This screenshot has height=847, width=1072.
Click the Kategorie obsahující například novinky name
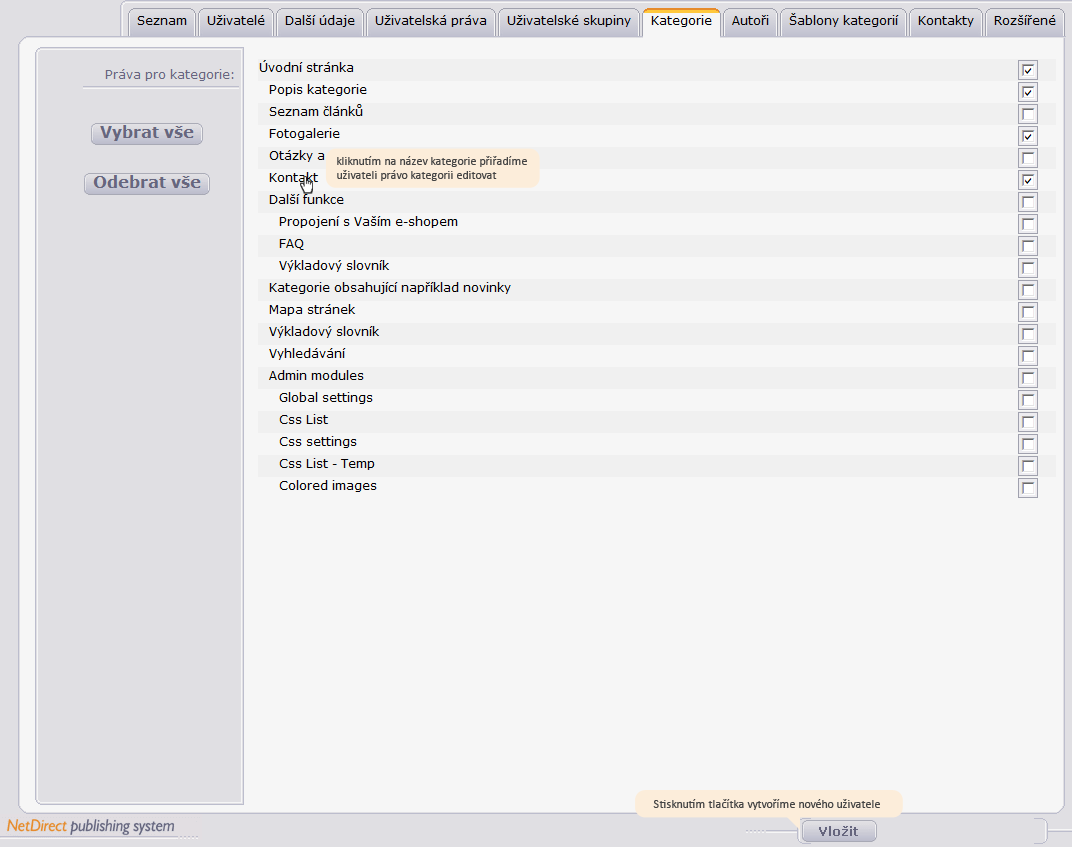pos(390,288)
